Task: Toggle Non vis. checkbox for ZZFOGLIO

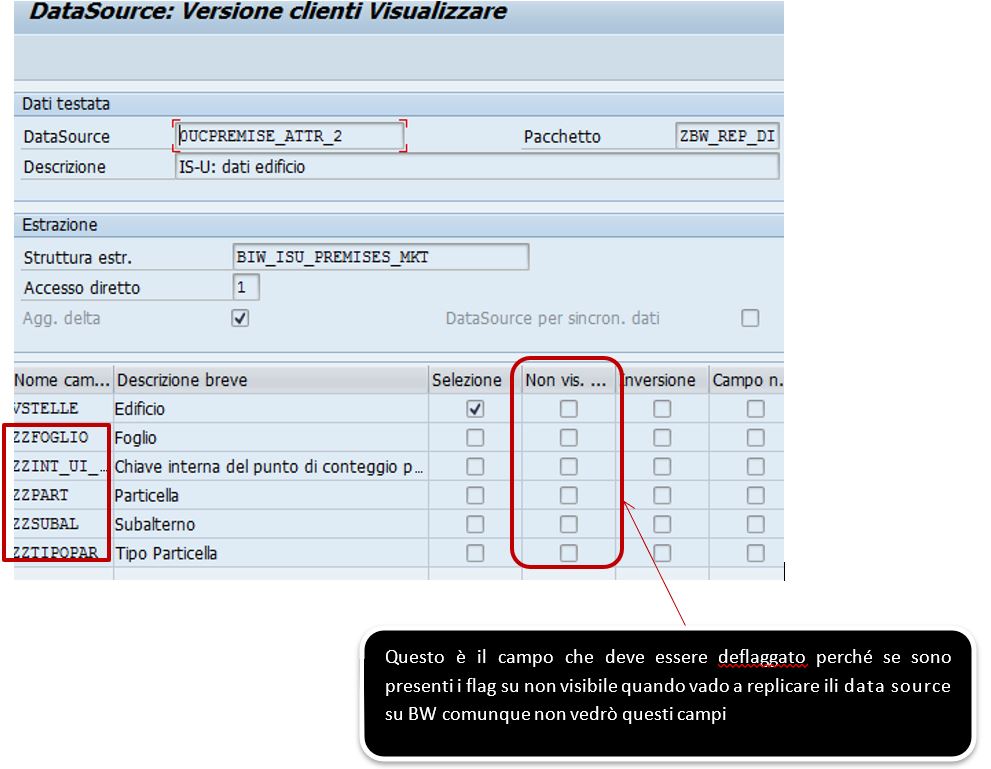Action: point(569,438)
